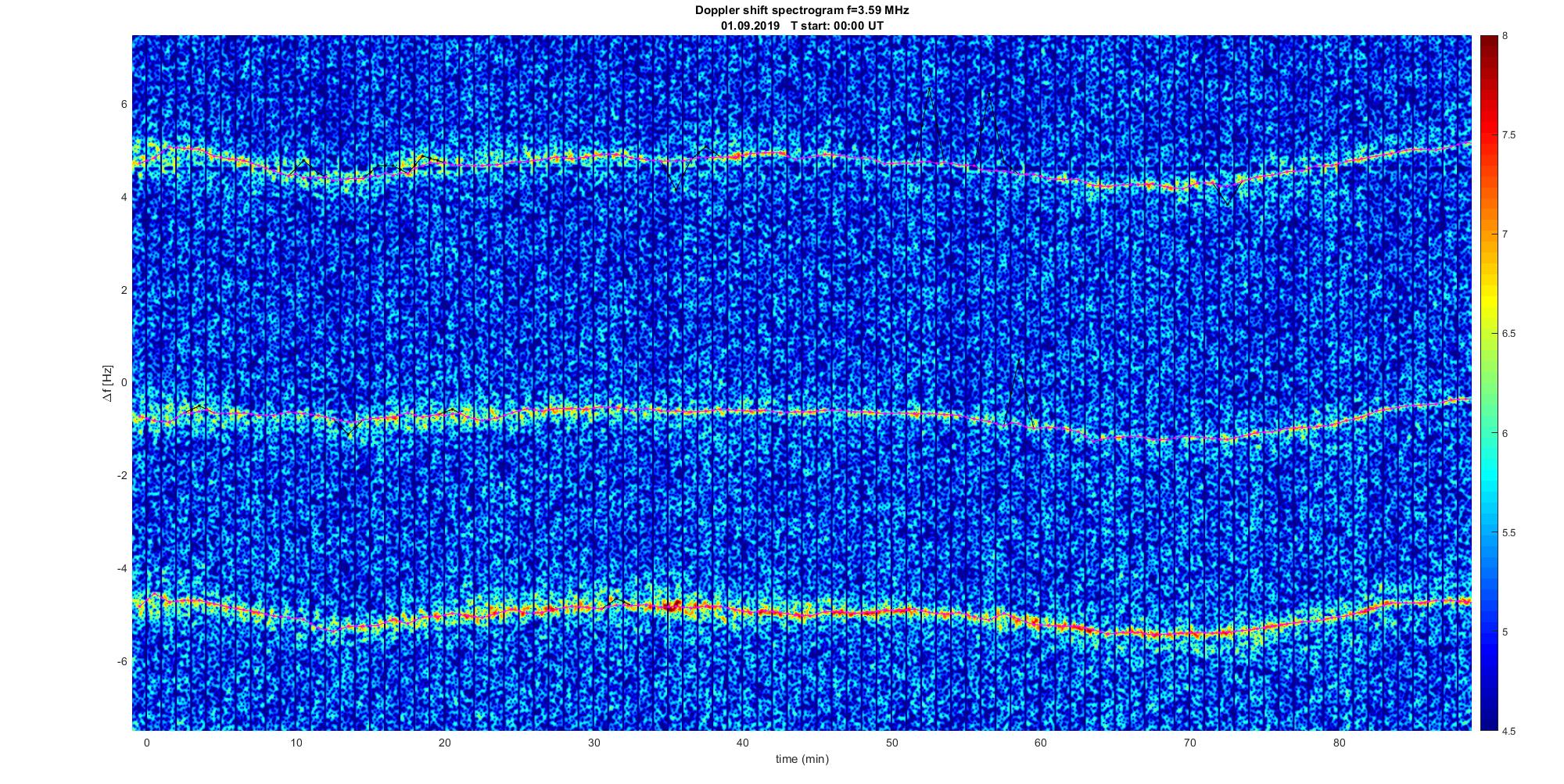Click the 'Δf [Hz]' y-axis label
The image size is (1564, 784).
[108, 384]
